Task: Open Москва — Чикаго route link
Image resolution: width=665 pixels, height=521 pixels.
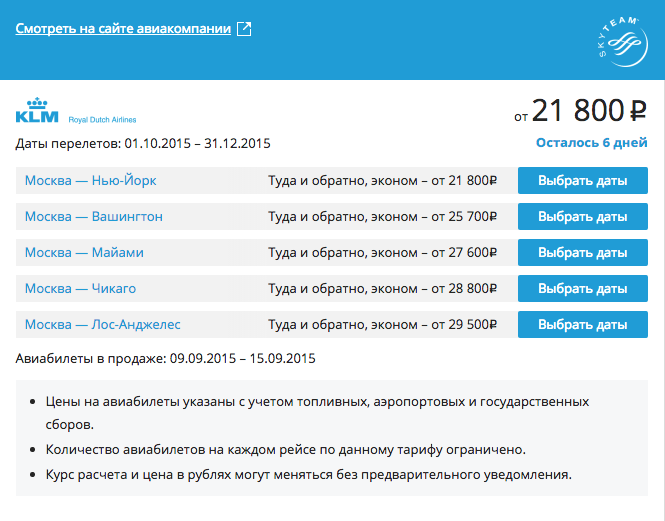Action: tap(80, 289)
